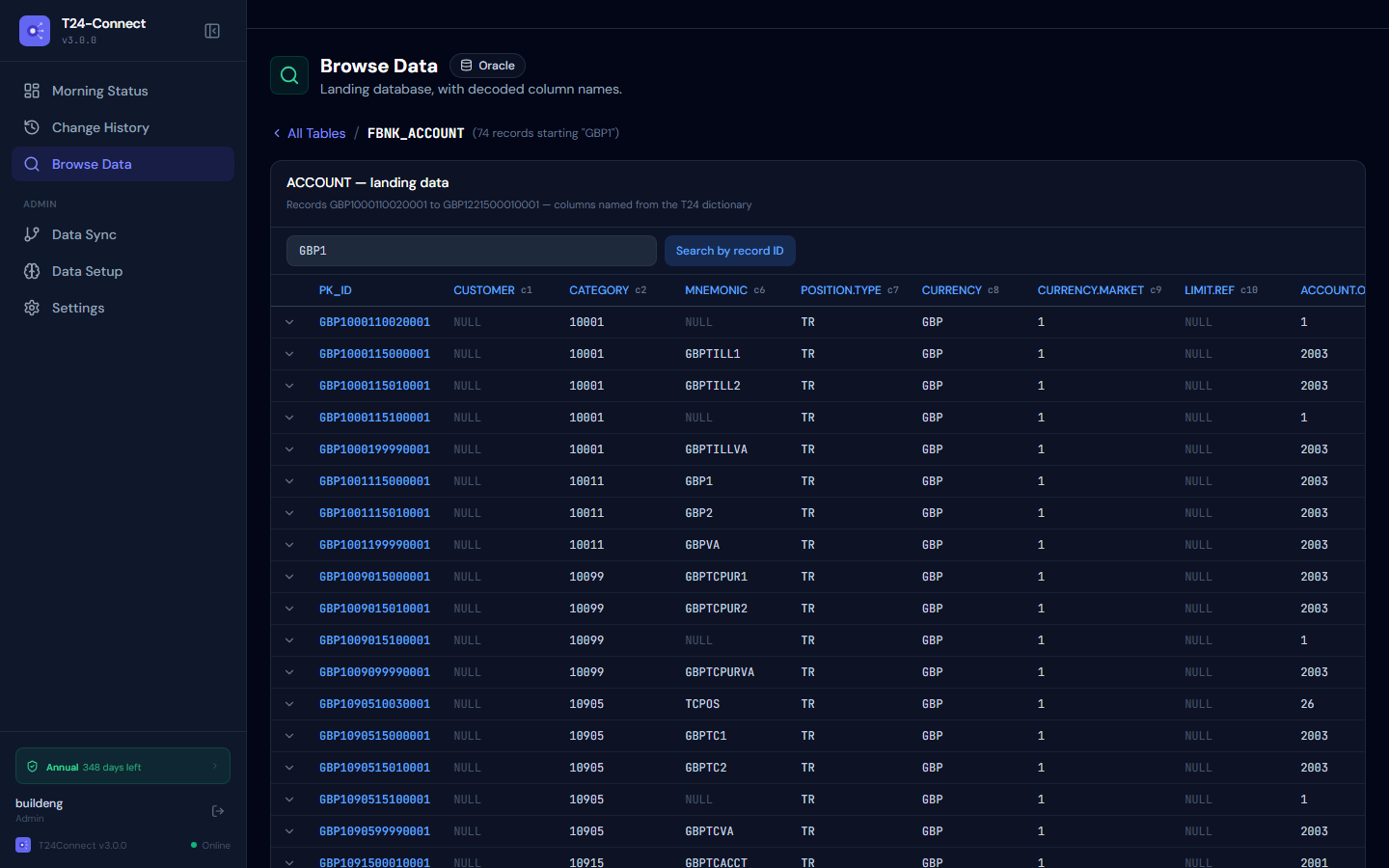Expand row GBP1000115000001

289,354
